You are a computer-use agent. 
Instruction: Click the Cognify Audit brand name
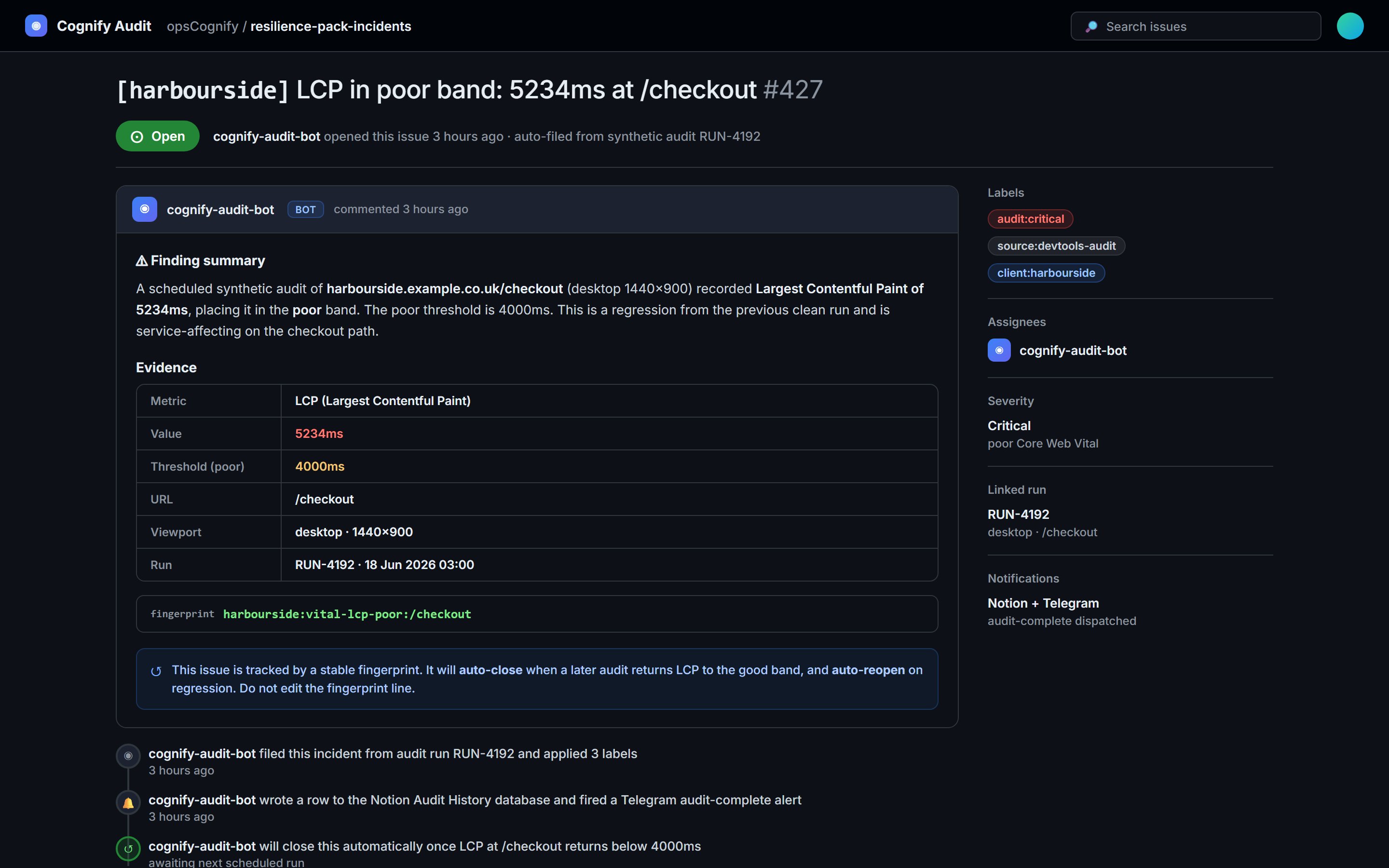point(104,26)
